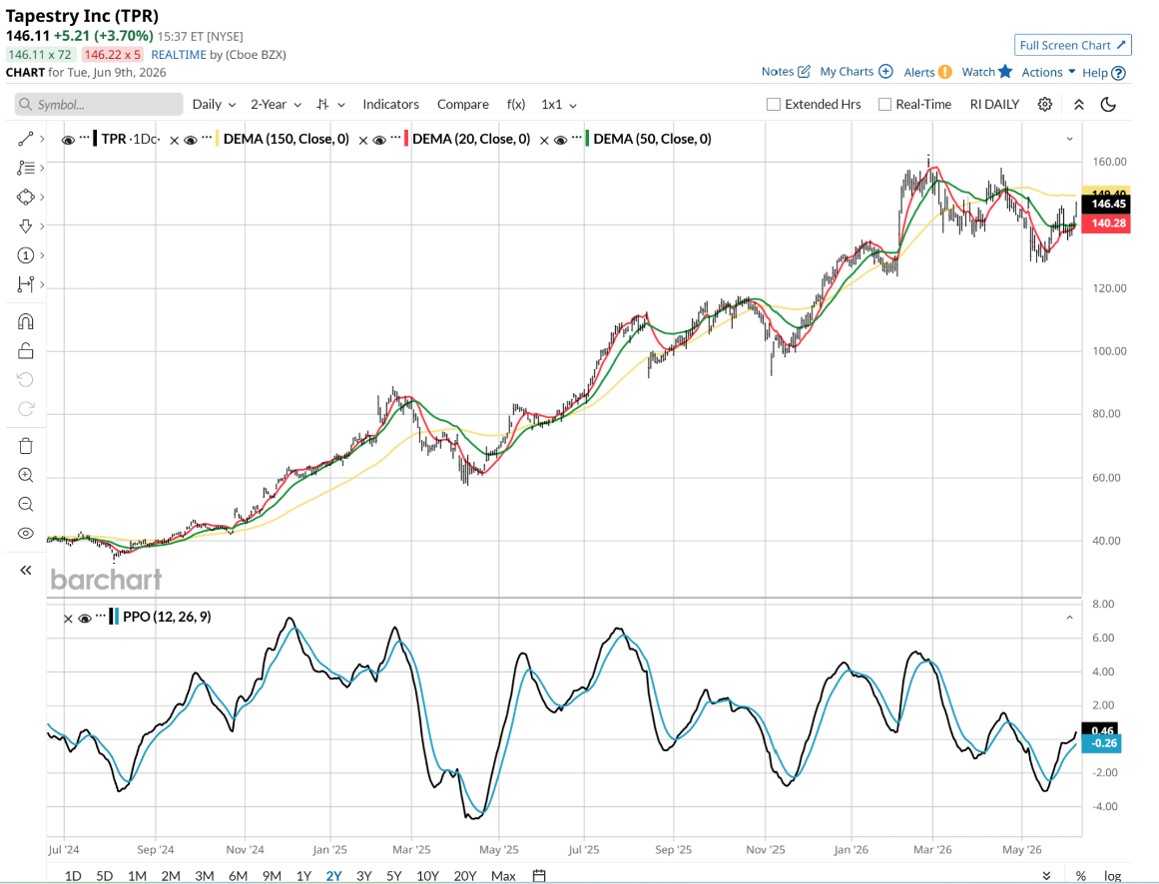Open the Daily frequency dropdown
This screenshot has height=884, width=1159.
point(214,104)
